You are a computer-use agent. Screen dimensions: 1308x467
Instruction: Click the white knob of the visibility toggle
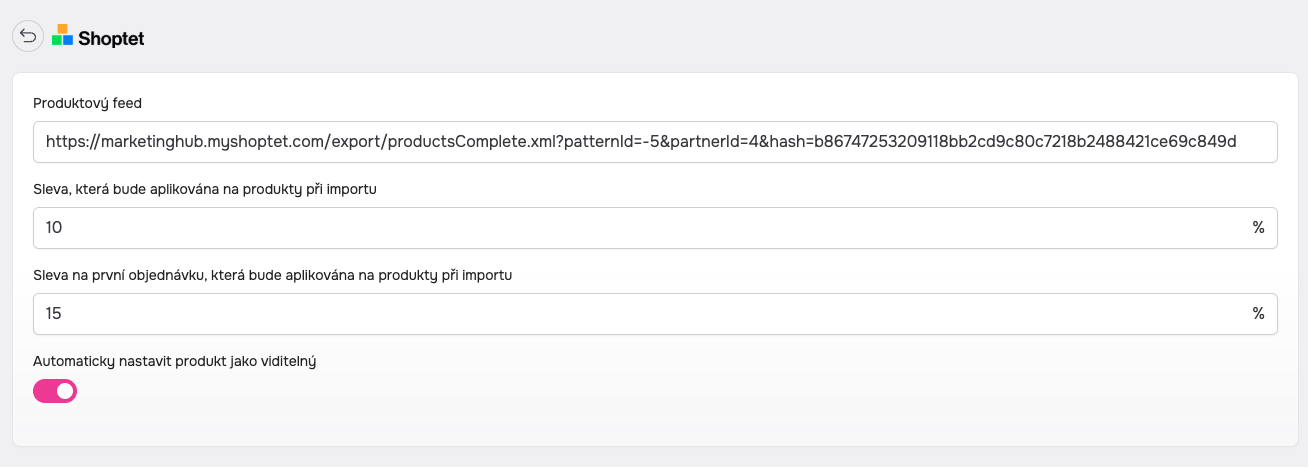pos(65,392)
